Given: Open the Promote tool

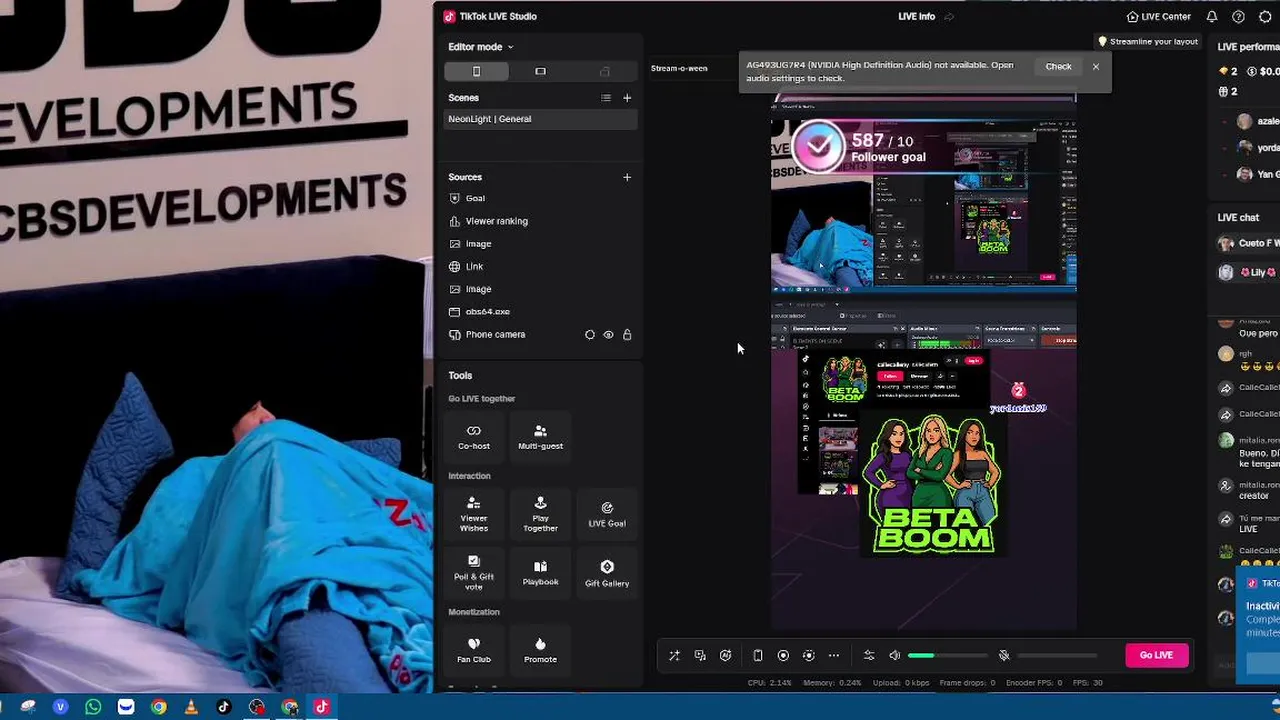Looking at the screenshot, I should (x=540, y=649).
